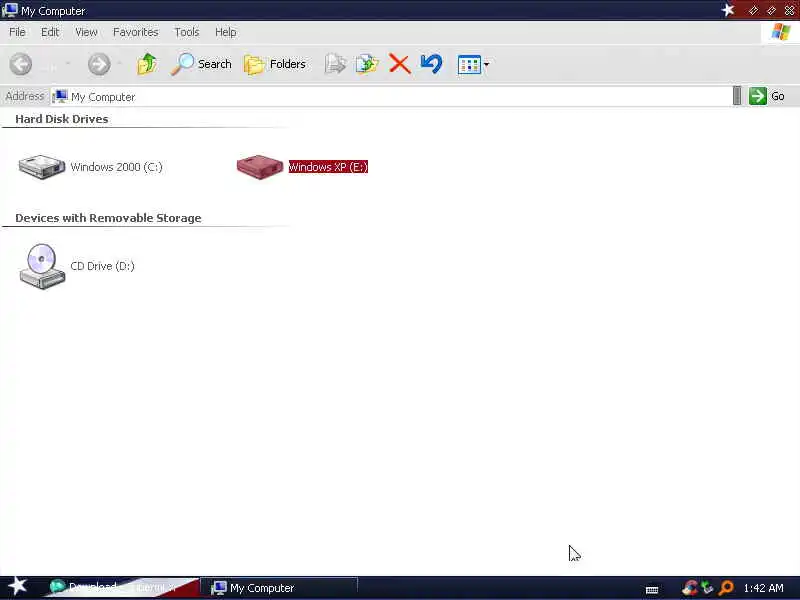Screen dimensions: 800x600
Task: Click the red shield tray icon
Action: (x=690, y=588)
